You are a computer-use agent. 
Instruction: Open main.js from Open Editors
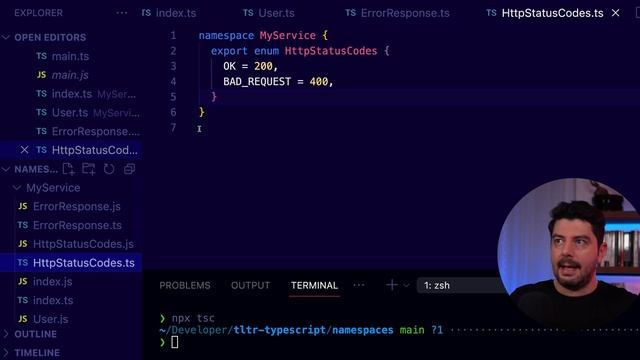tap(70, 75)
